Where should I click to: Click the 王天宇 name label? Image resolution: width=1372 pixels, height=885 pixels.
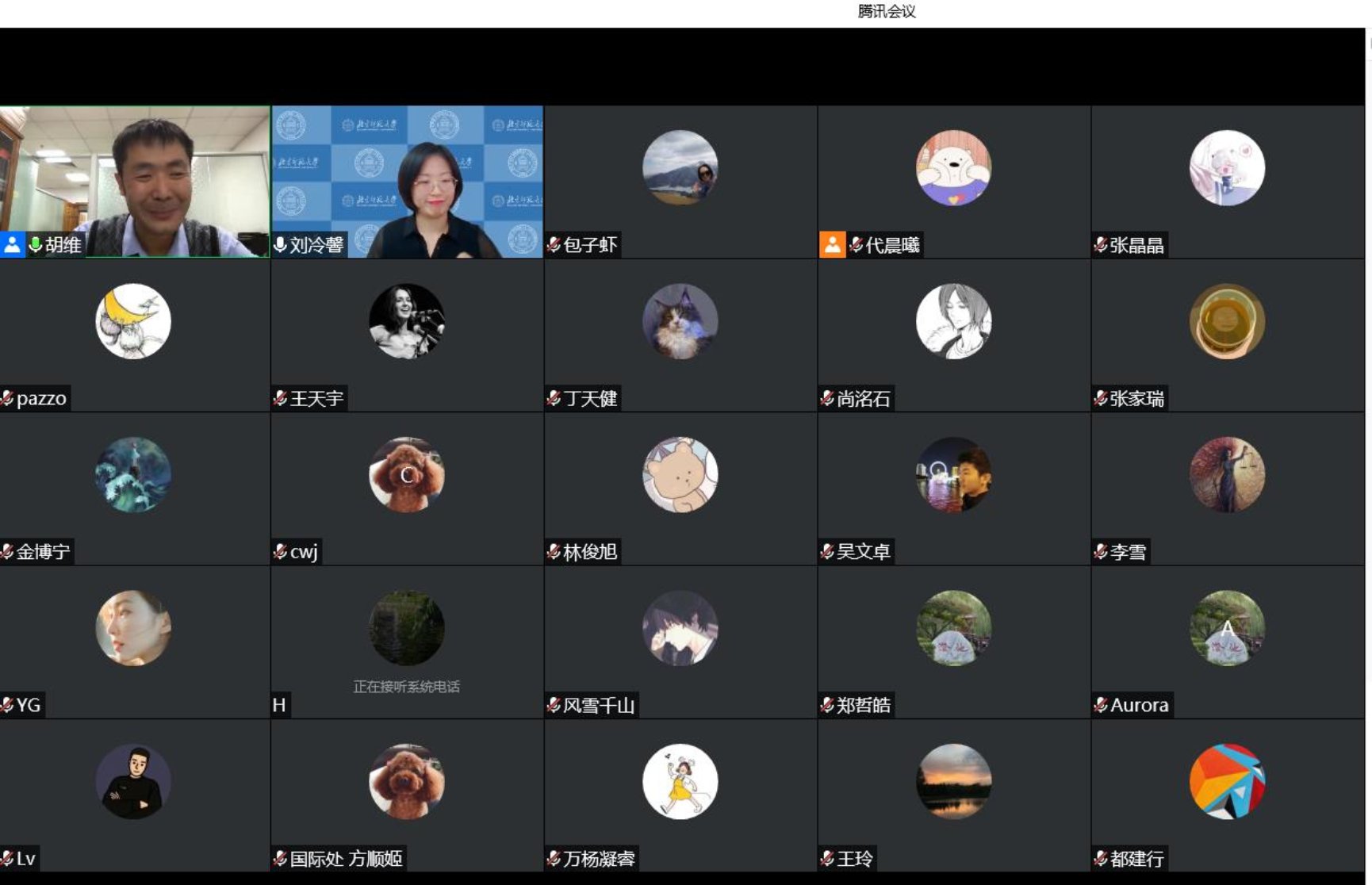coord(316,398)
